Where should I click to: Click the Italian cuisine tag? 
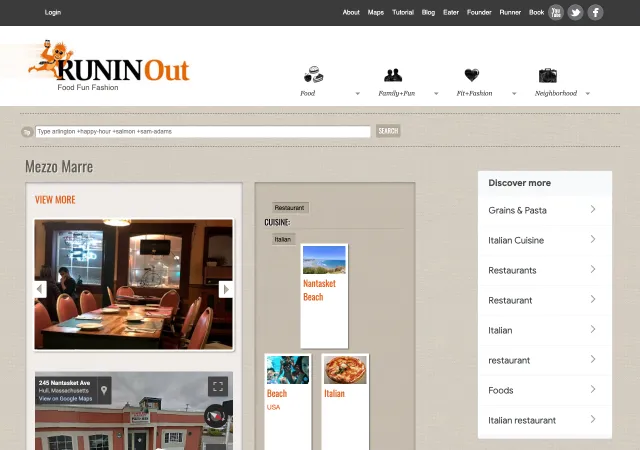[x=283, y=239]
